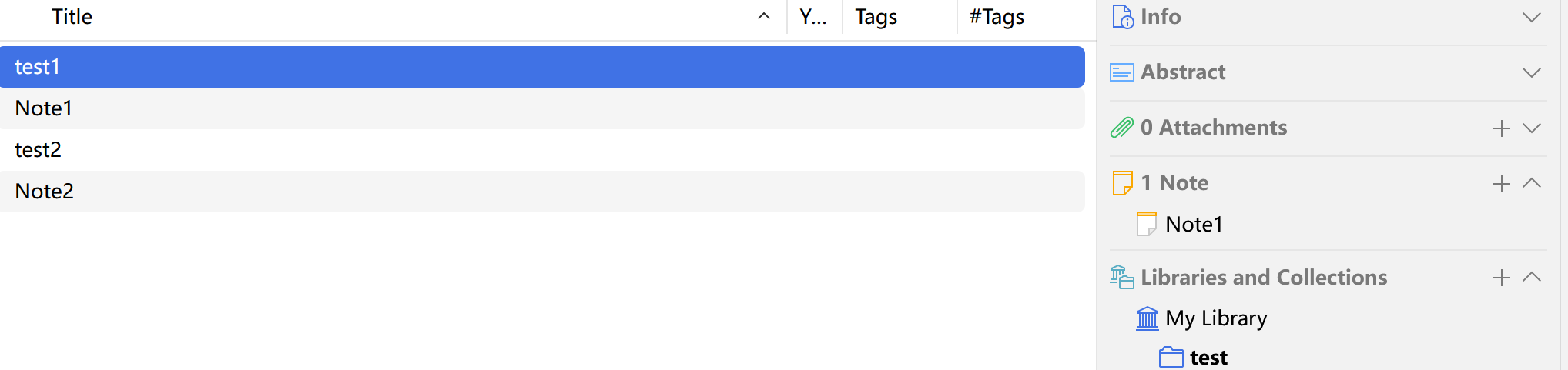
Task: Add item to collection with plus button
Action: pyautogui.click(x=1502, y=278)
